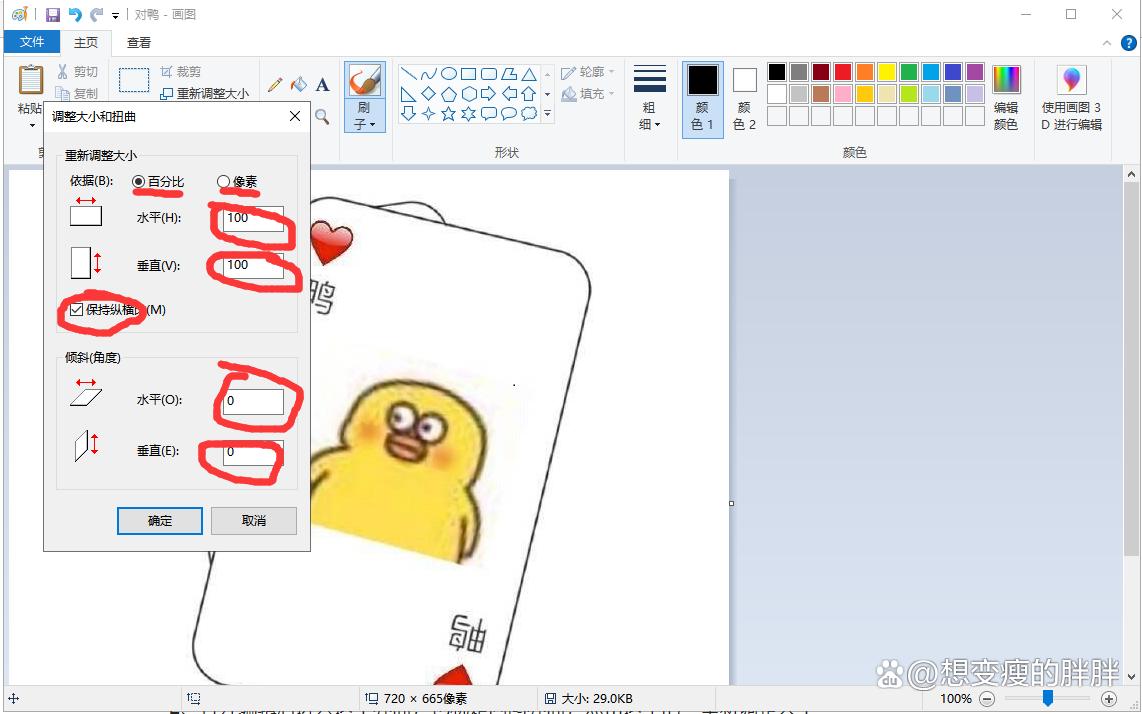Select the 像素 radio button
The height and width of the screenshot is (714, 1142).
pos(224,182)
